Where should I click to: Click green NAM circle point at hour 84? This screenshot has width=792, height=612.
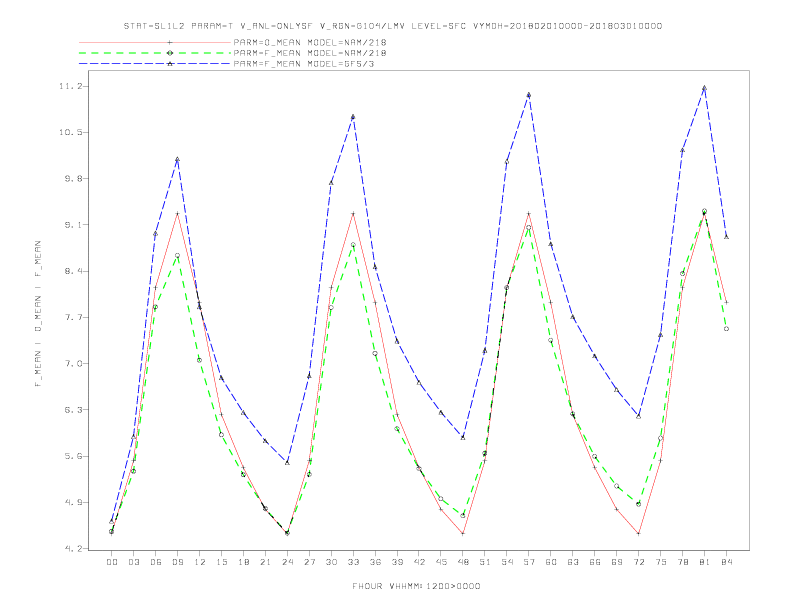pyautogui.click(x=726, y=329)
